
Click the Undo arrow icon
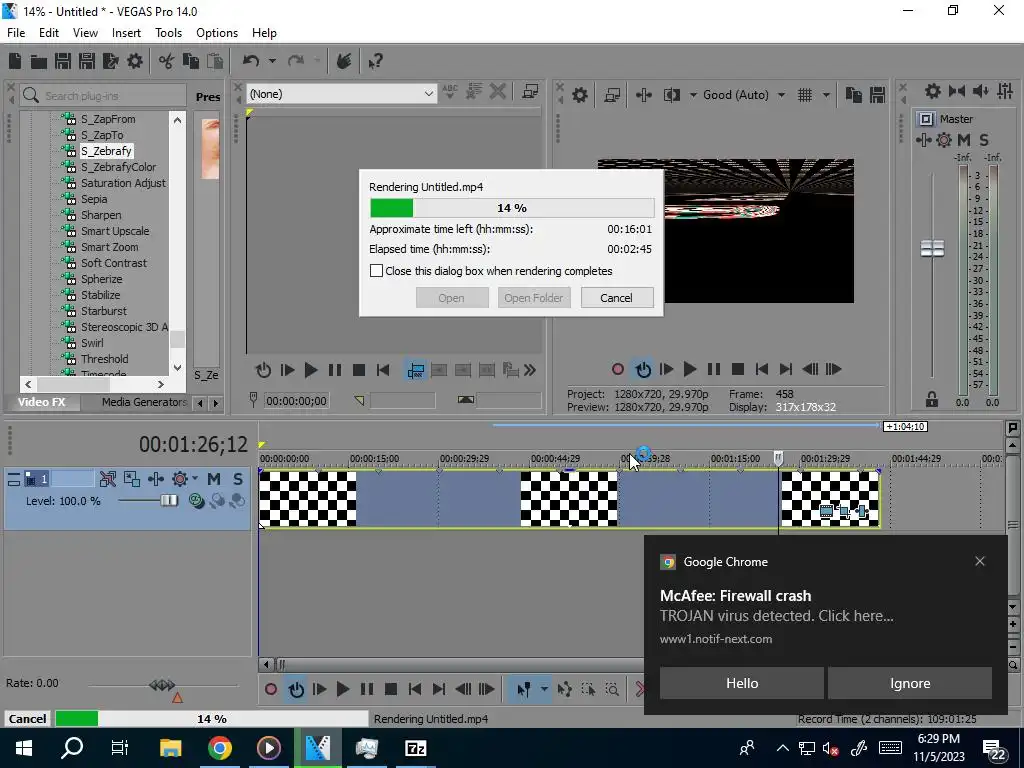251,61
